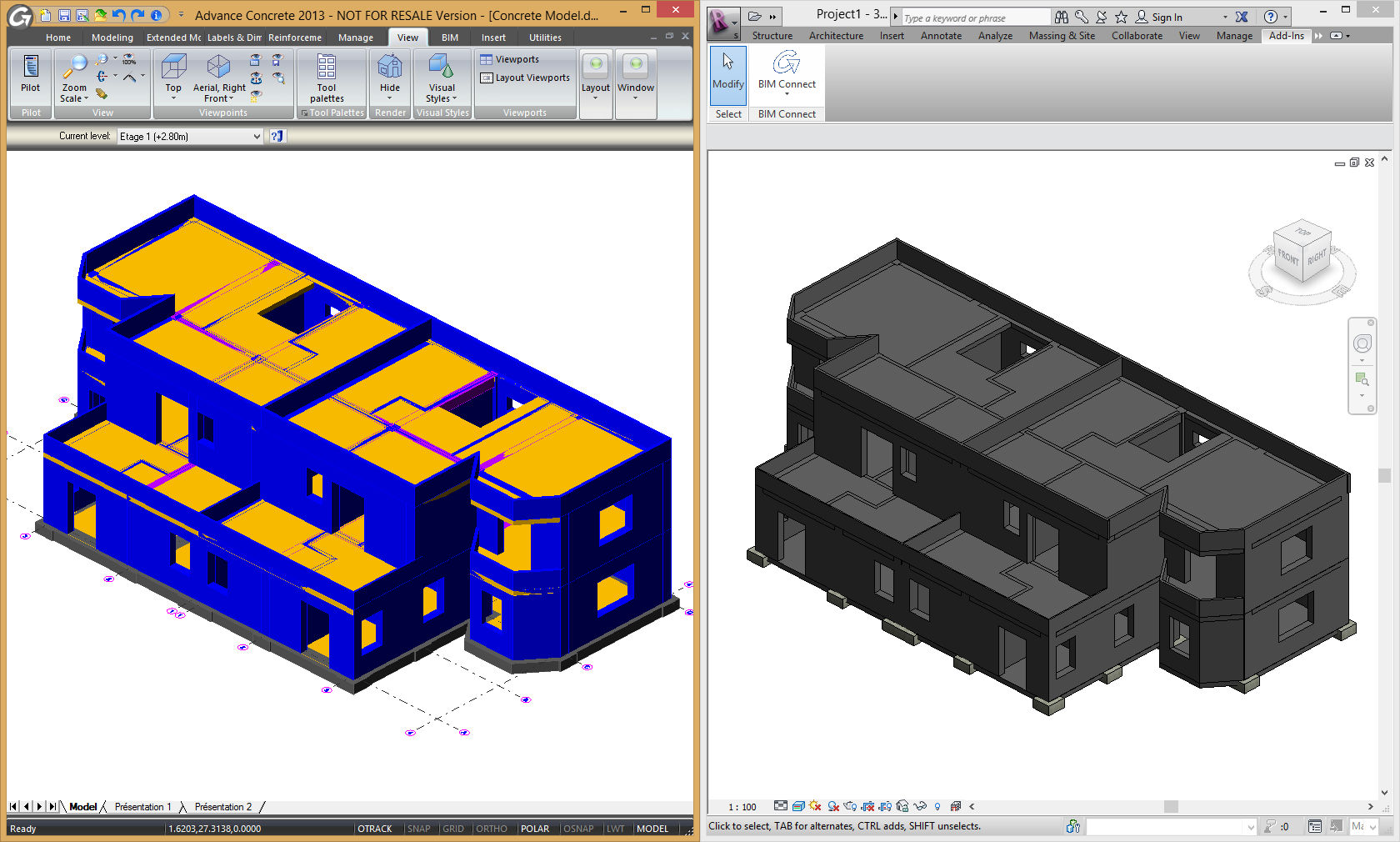This screenshot has height=842, width=1400.
Task: Toggle OTRACK in the status bar
Action: tap(375, 829)
